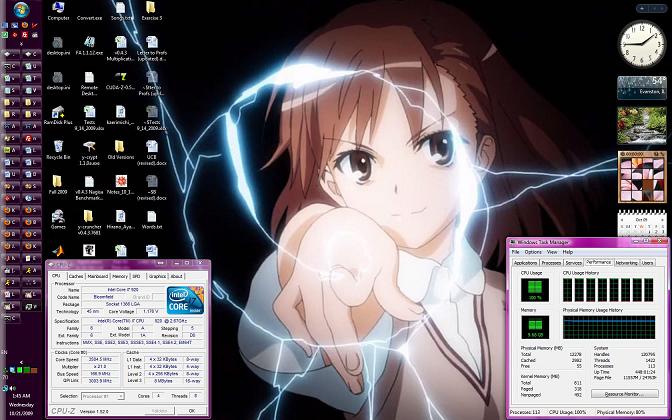Open the Recycle Bin icon
Screen dimensions: 672x420
[59, 147]
